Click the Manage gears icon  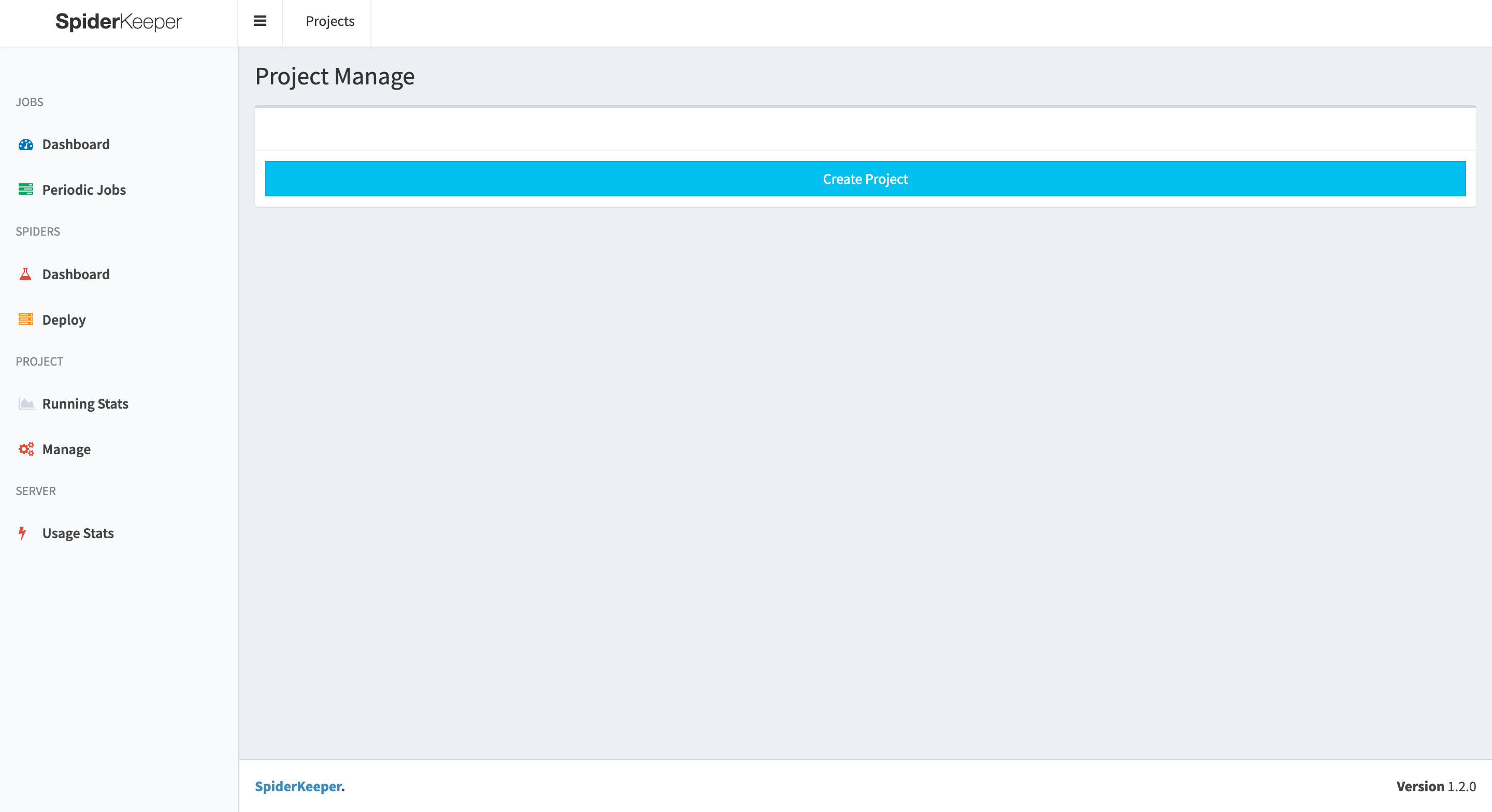point(26,449)
